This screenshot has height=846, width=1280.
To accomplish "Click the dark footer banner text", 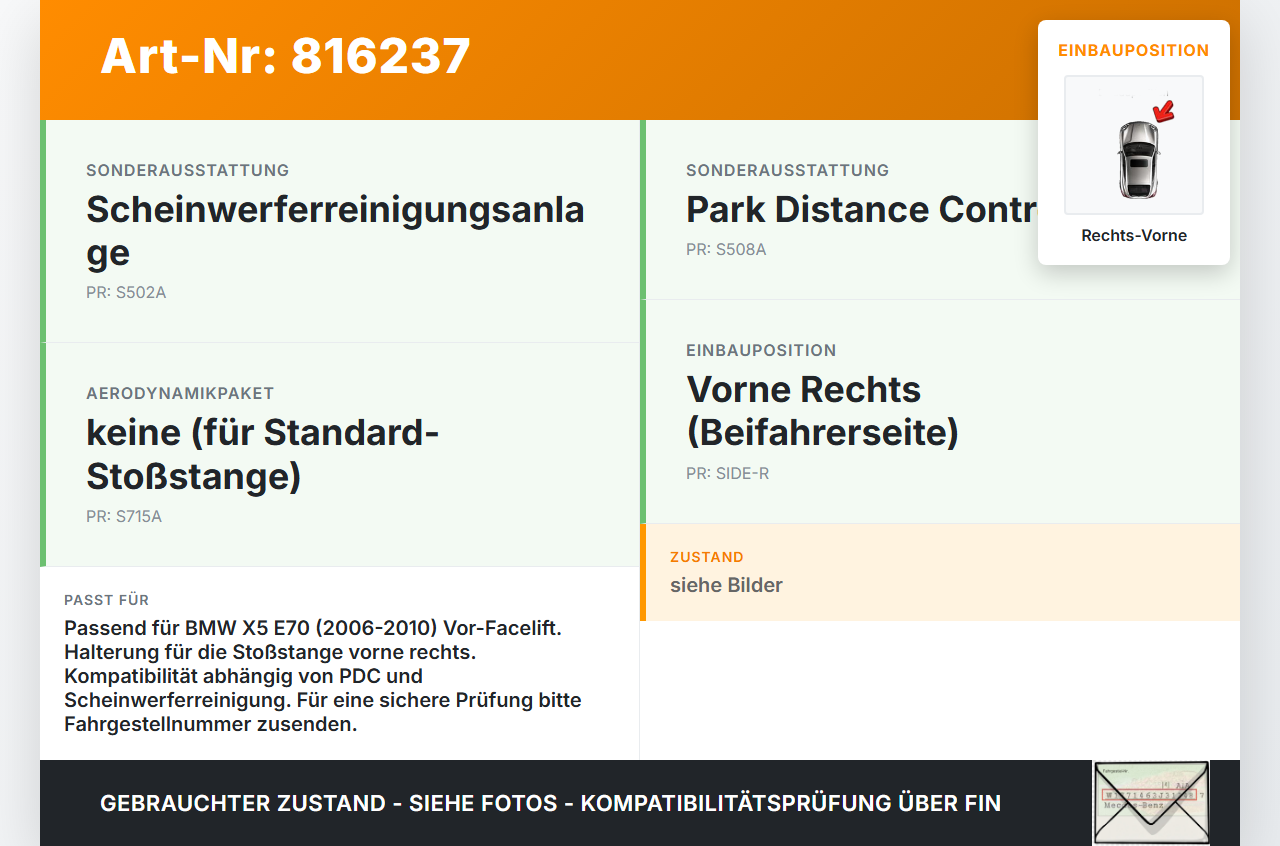I will pyautogui.click(x=550, y=803).
